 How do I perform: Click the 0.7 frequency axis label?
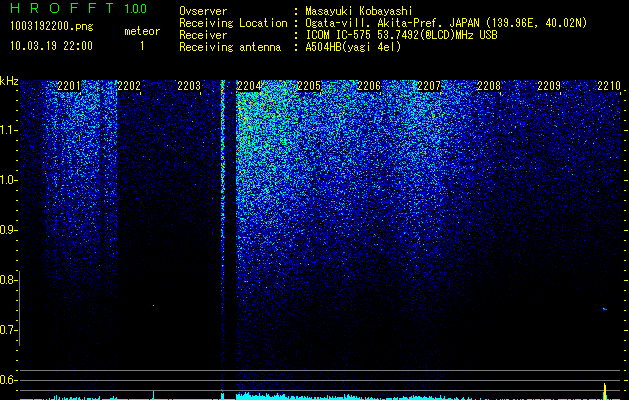(8, 330)
